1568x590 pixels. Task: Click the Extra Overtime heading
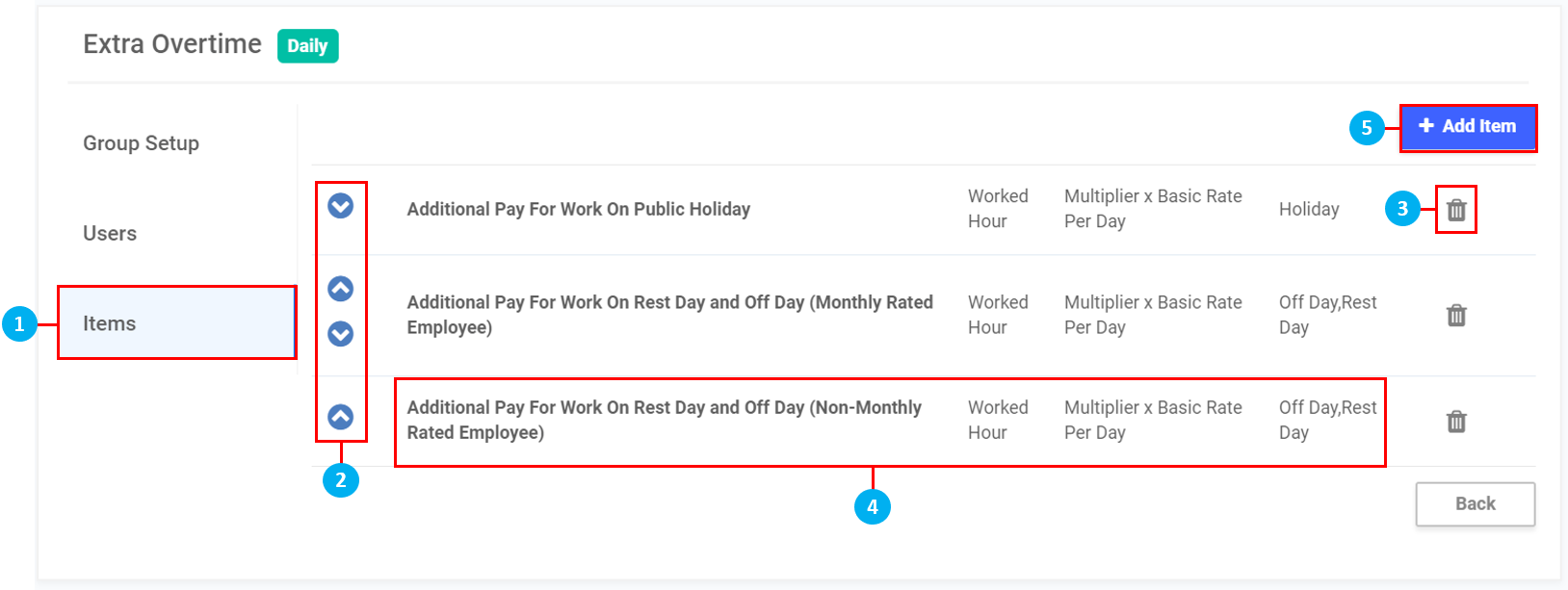[172, 44]
